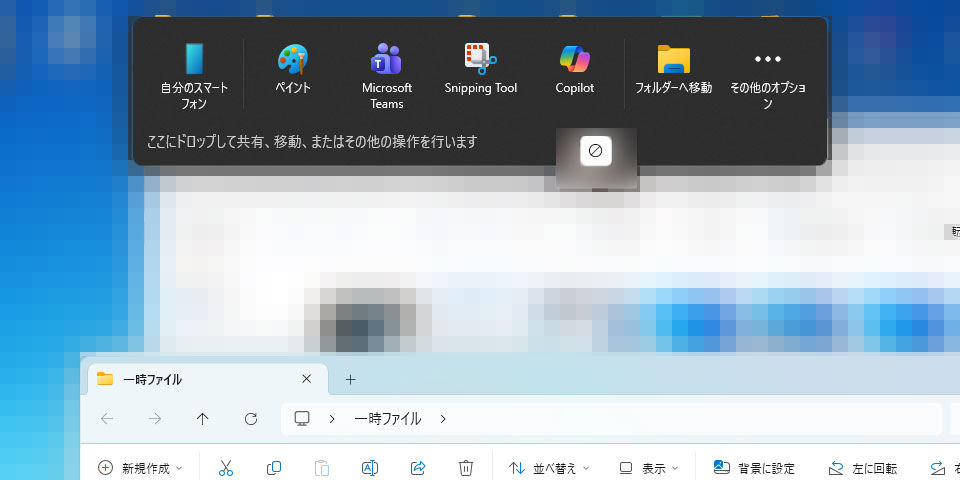Expand the 新規作成 dropdown
Image resolution: width=960 pixels, height=480 pixels.
tap(140, 467)
